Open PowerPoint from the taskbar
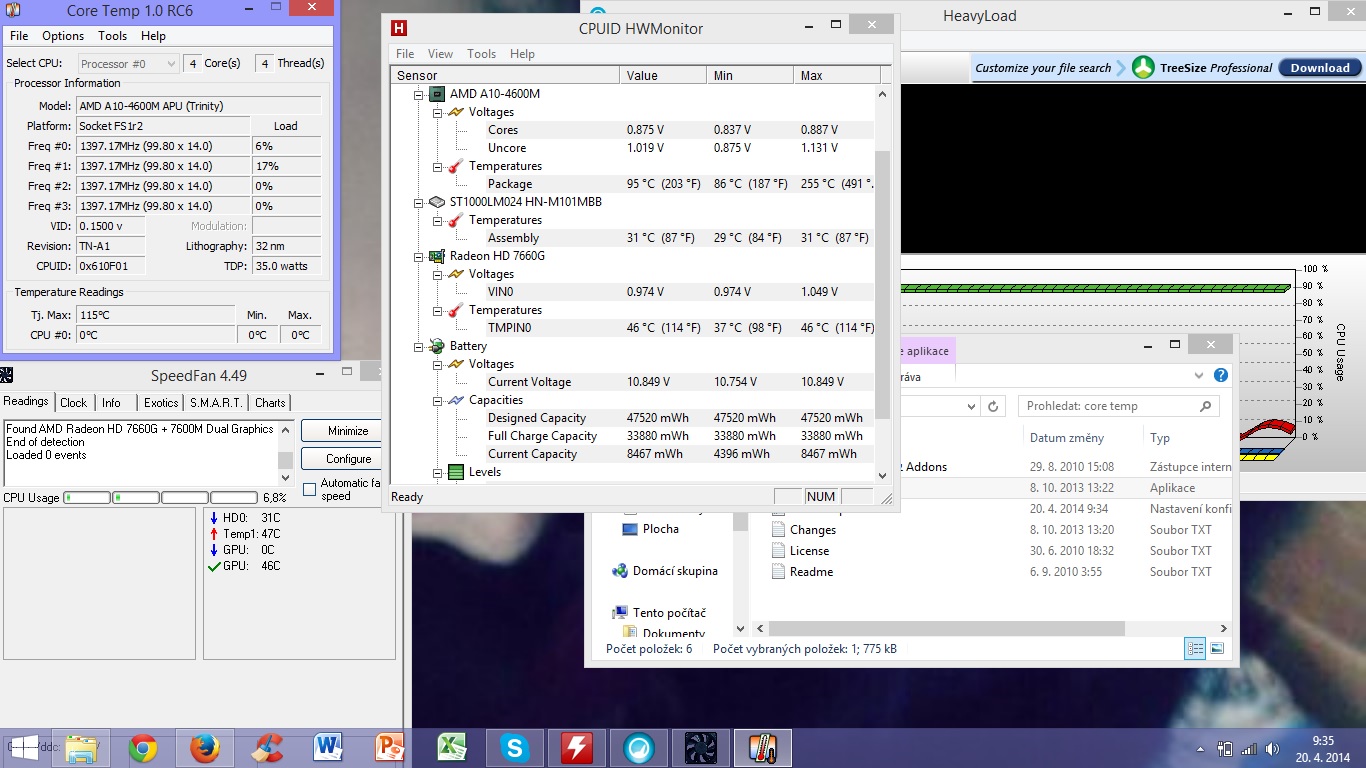The image size is (1366, 768). click(x=388, y=747)
